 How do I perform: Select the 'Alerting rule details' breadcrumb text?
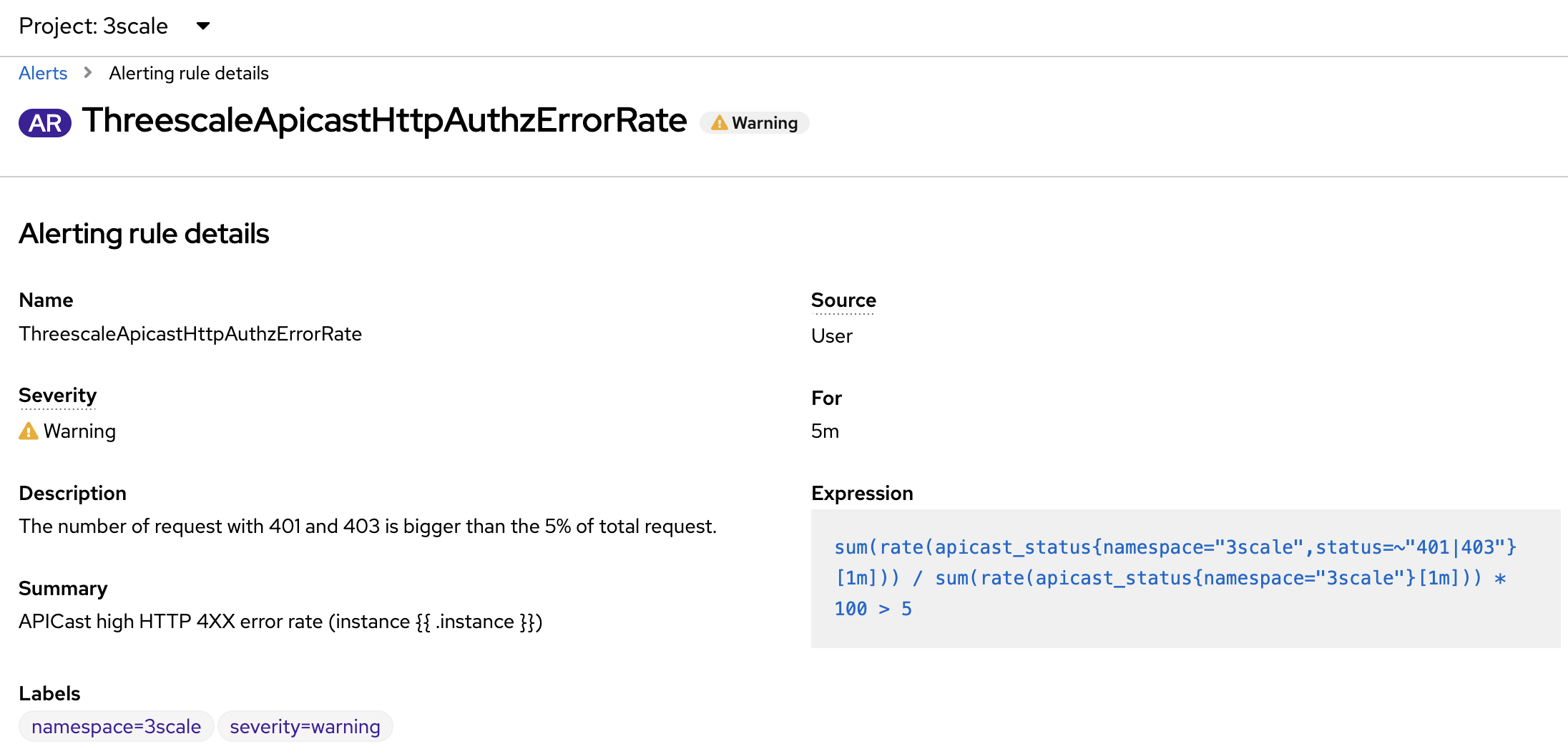point(189,74)
